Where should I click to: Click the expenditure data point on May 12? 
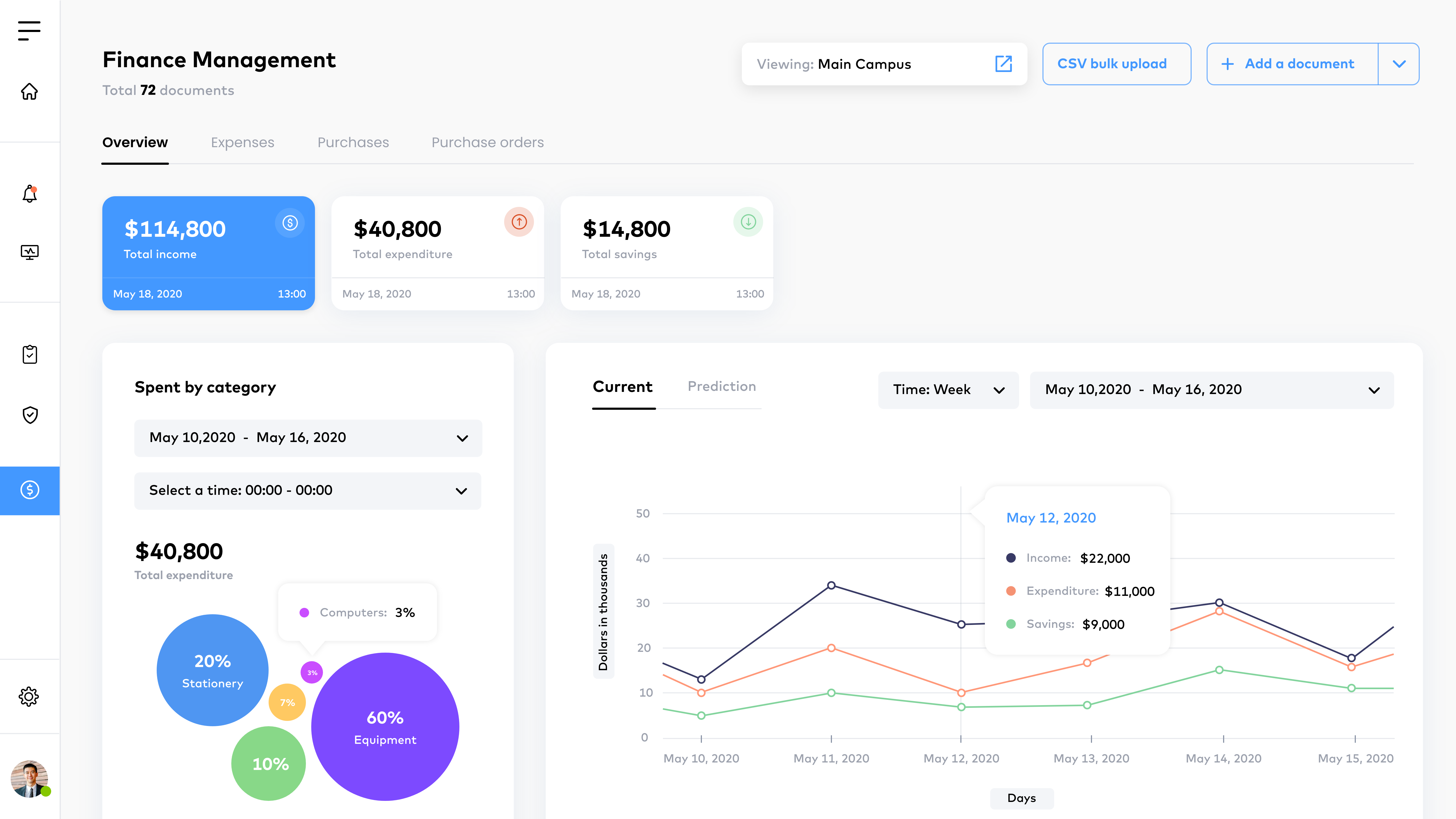961,692
